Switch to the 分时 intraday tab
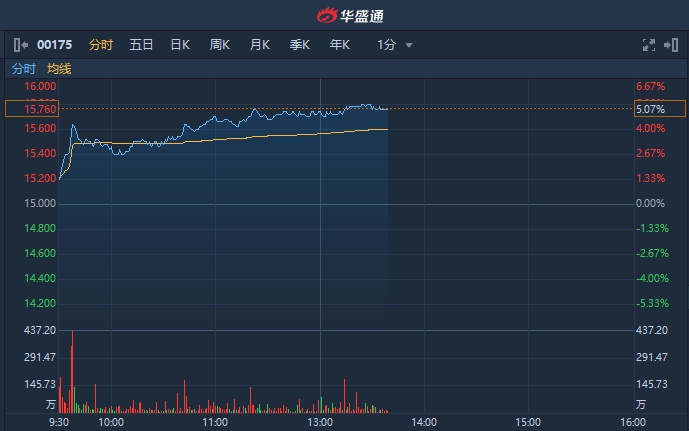 101,45
